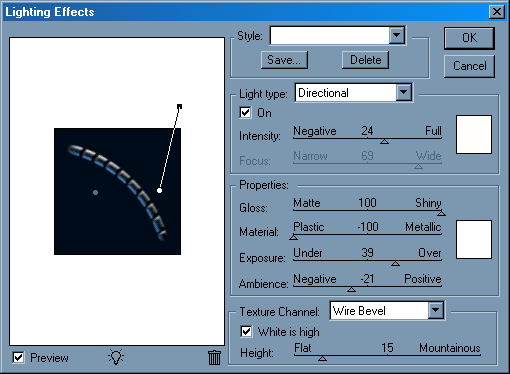Click the light bulb new-light icon
Viewport: 510px width, 374px height.
[x=116, y=357]
